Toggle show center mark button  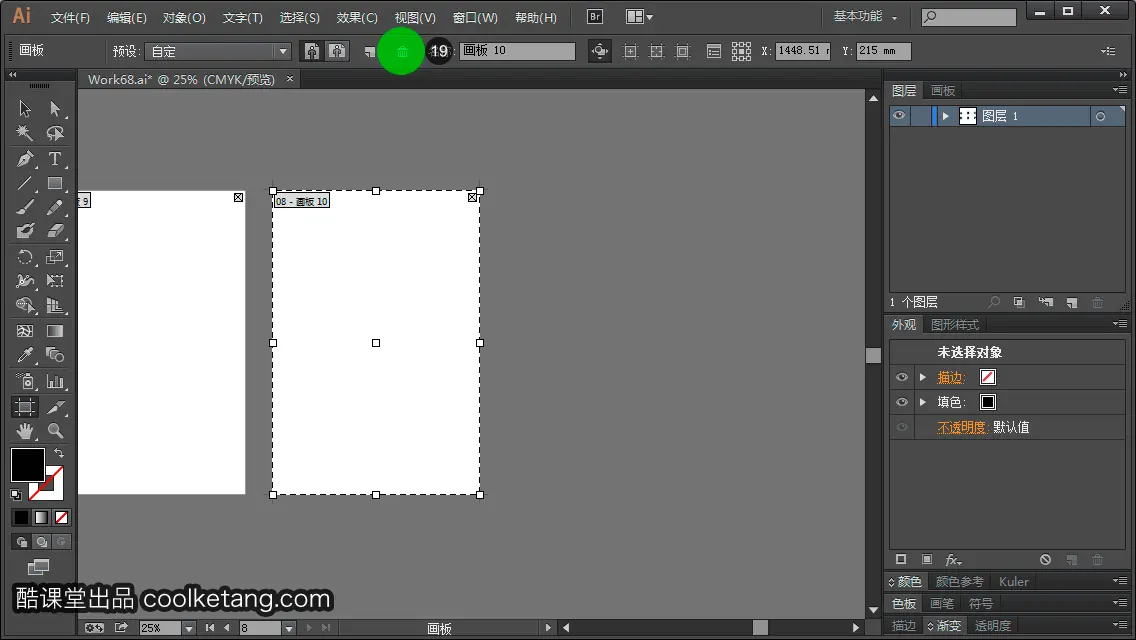(x=630, y=51)
